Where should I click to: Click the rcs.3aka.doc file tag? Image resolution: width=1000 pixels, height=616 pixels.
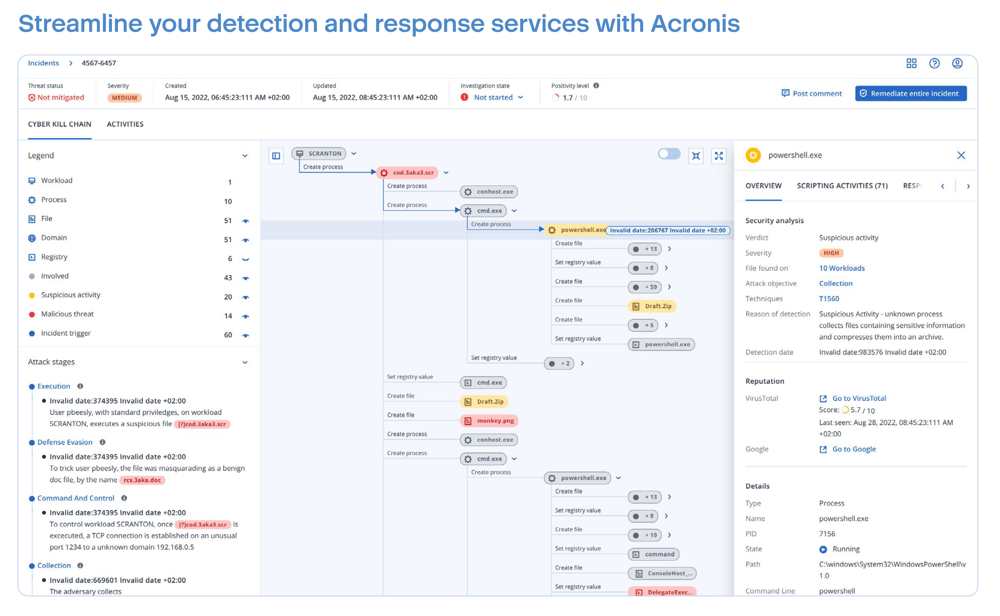143,480
